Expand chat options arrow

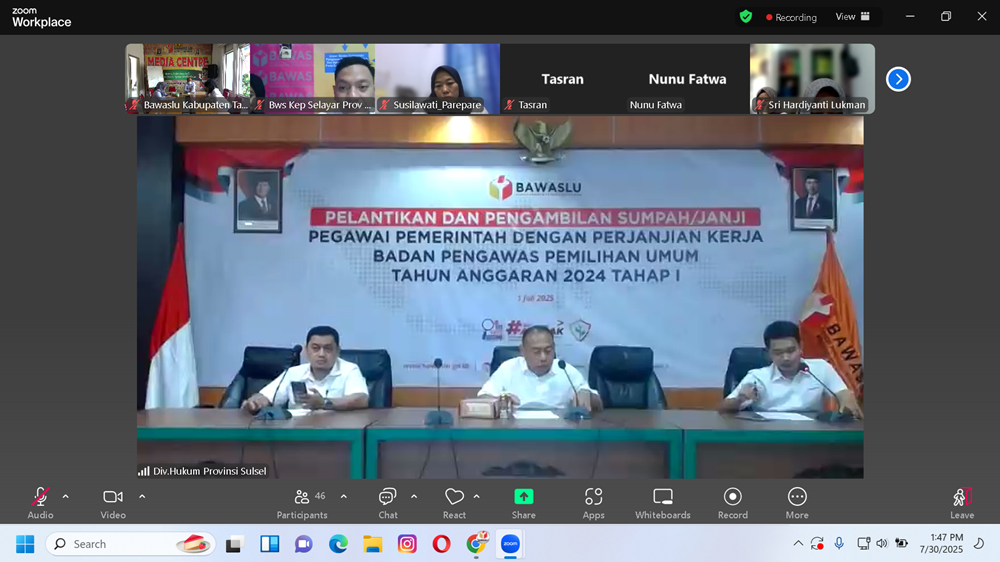coord(414,496)
